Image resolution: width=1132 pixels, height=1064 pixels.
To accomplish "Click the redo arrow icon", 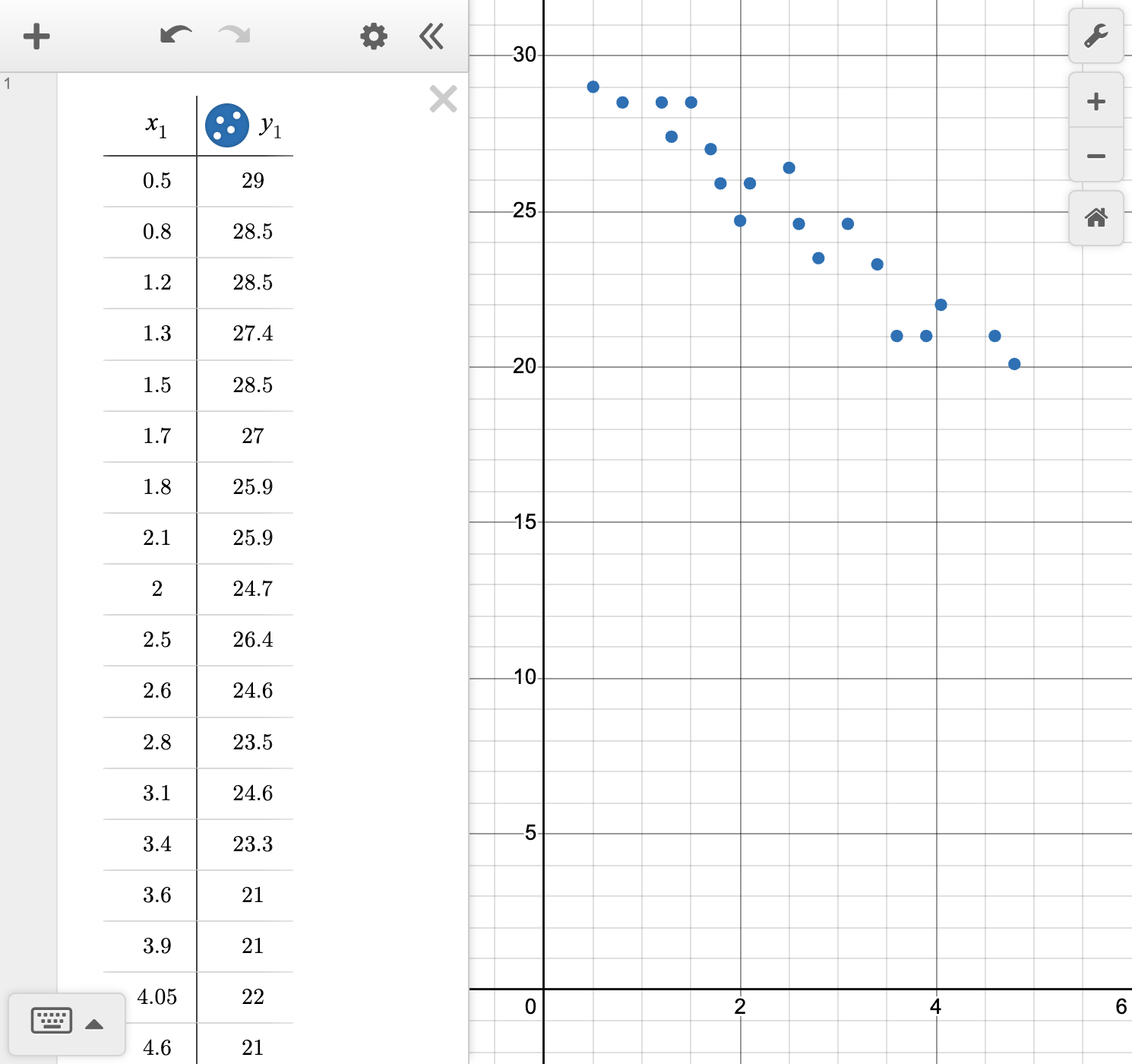I will (232, 33).
